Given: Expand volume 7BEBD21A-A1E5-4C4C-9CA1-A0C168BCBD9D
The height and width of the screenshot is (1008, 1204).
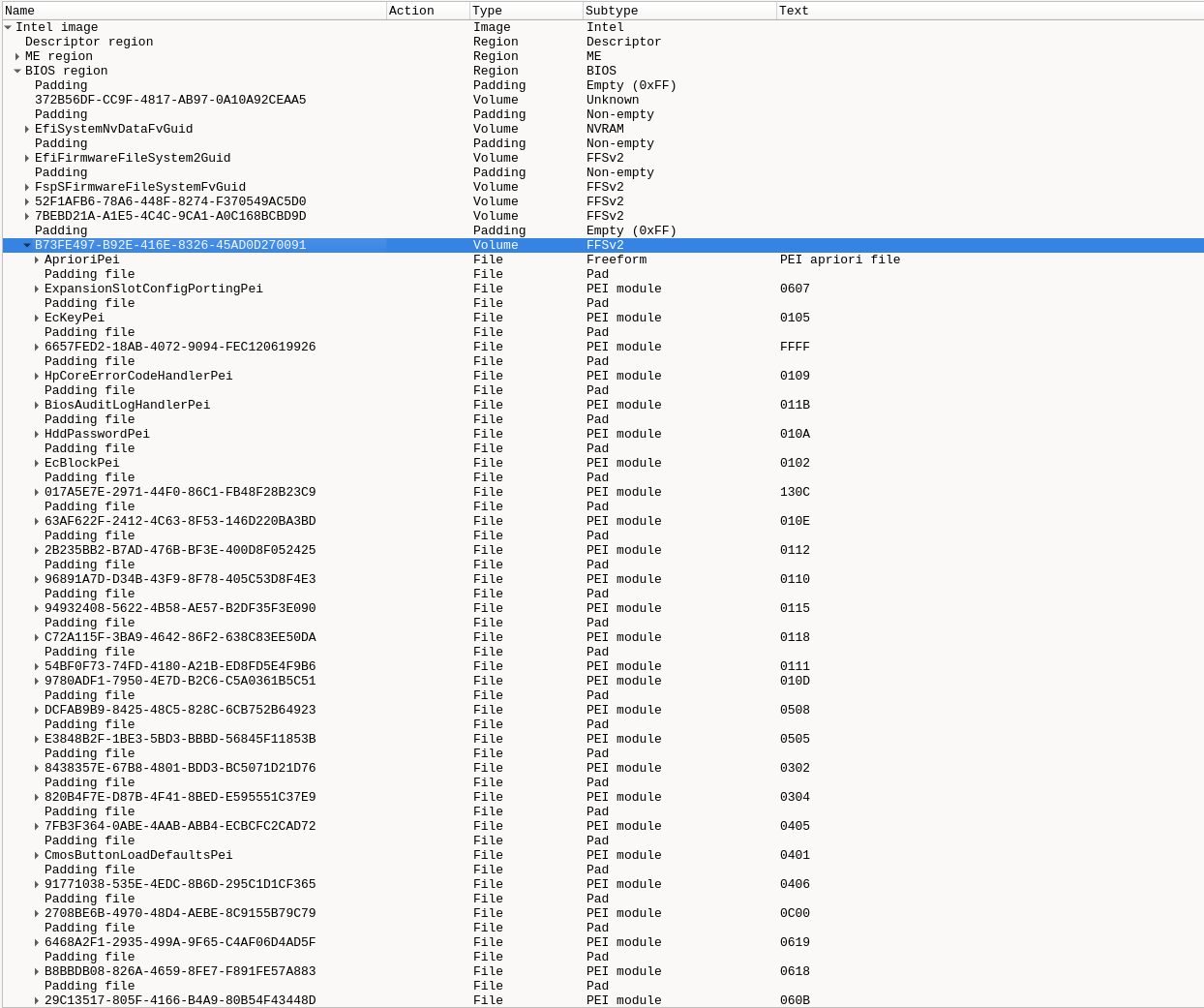Looking at the screenshot, I should coord(27,216).
